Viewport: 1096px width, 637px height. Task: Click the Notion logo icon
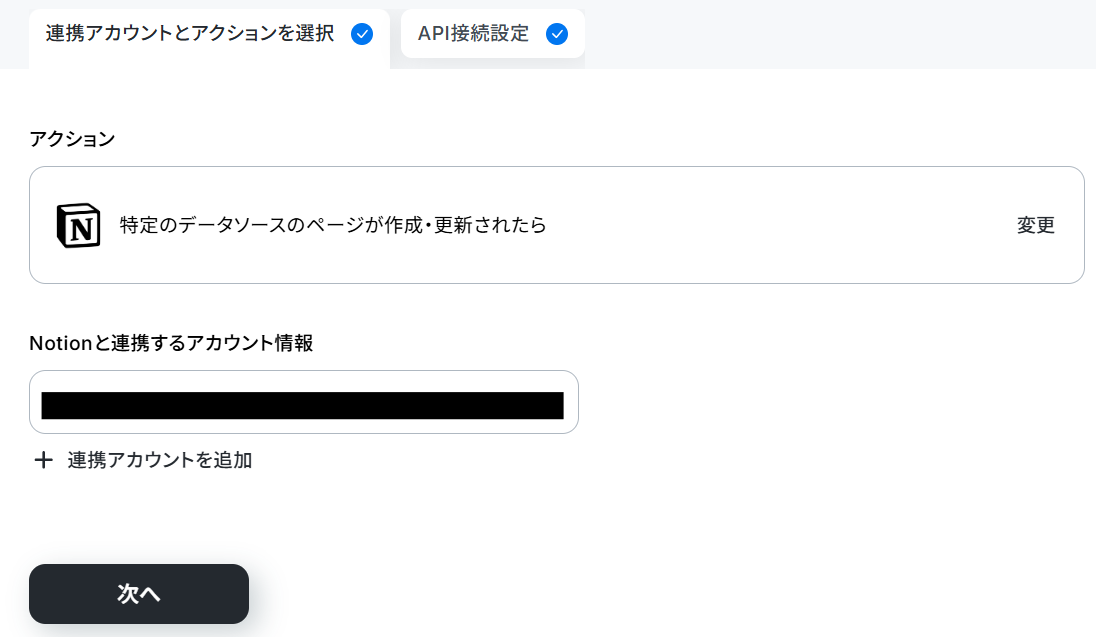(78, 225)
